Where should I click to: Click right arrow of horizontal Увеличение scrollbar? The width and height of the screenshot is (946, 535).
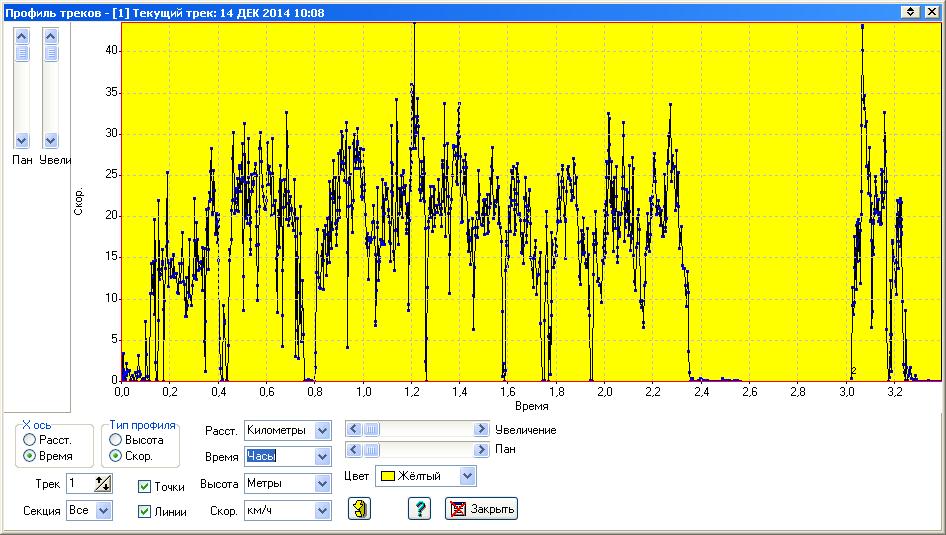coord(481,429)
